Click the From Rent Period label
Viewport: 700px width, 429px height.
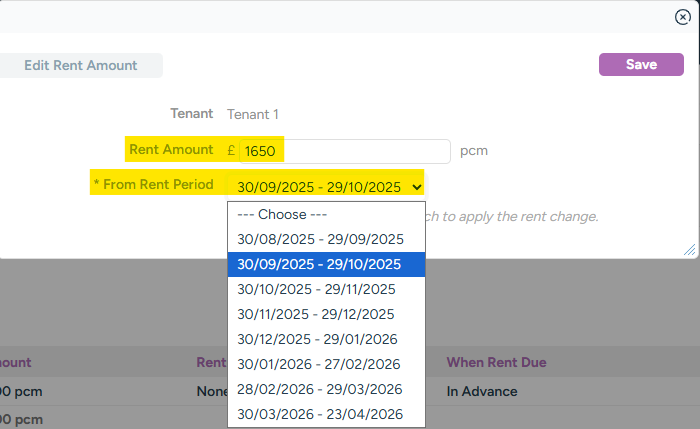pyautogui.click(x=153, y=184)
